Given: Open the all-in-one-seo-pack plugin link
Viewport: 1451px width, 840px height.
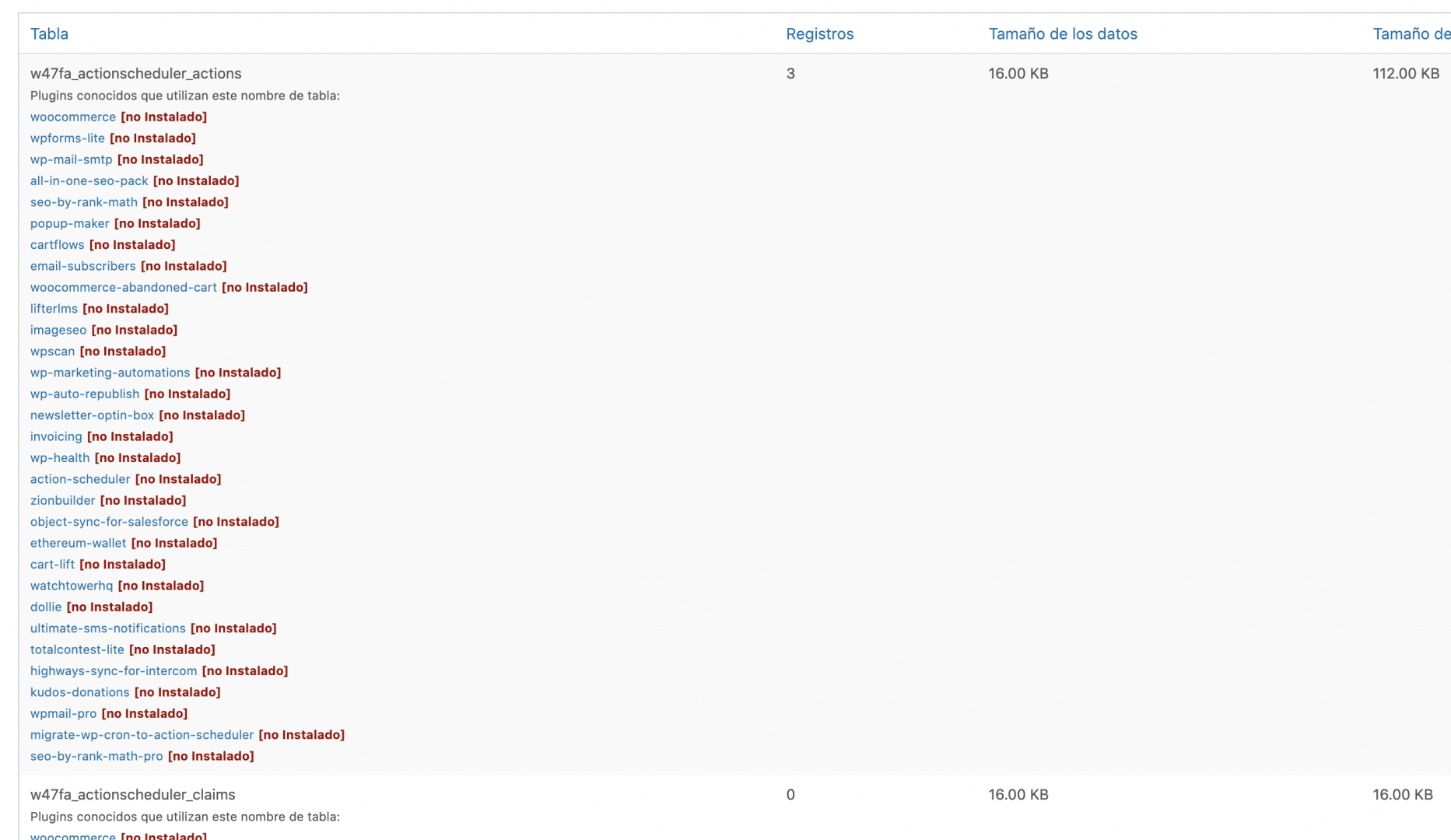Looking at the screenshot, I should [89, 180].
